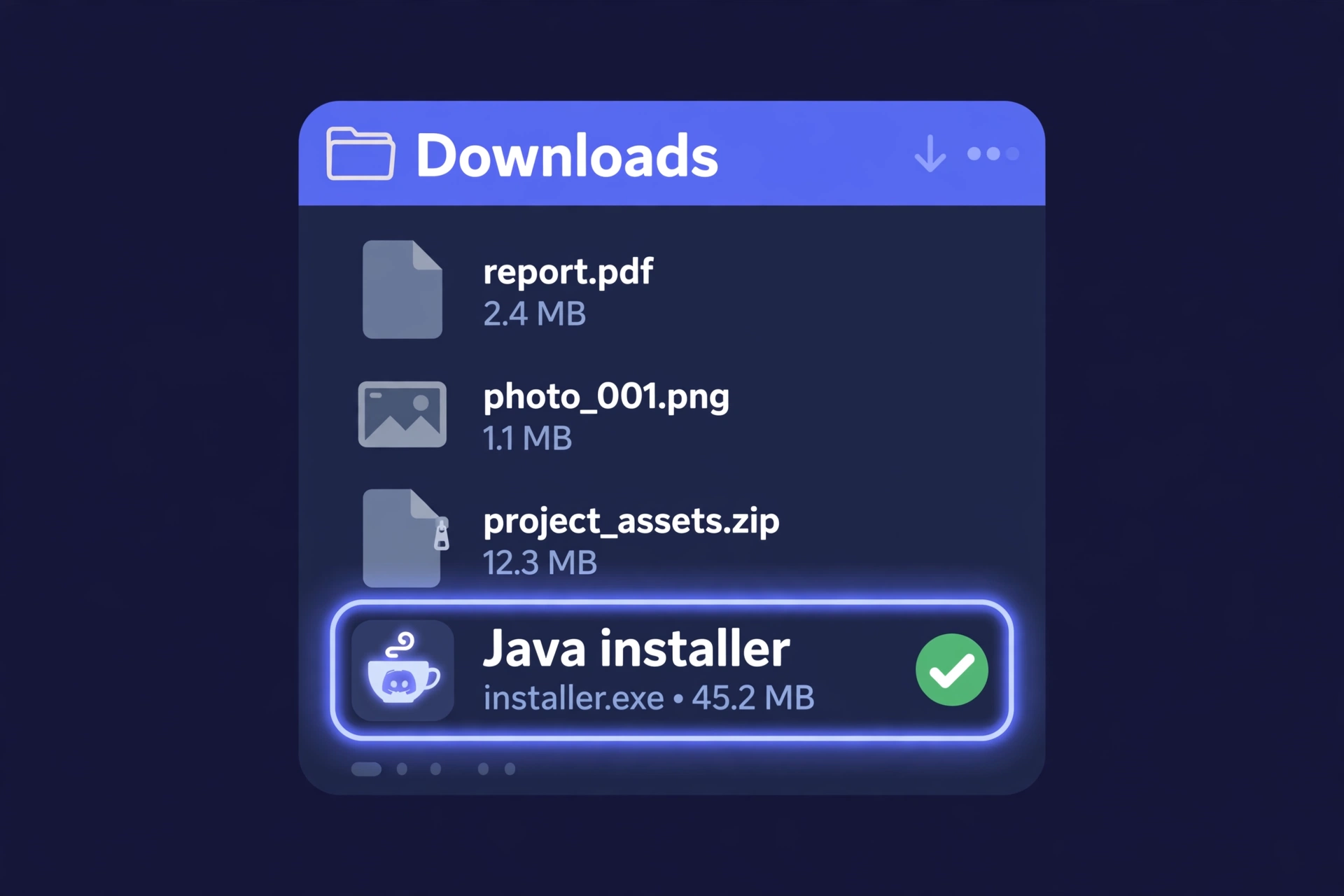Select the report.pdf file name

coord(568,272)
